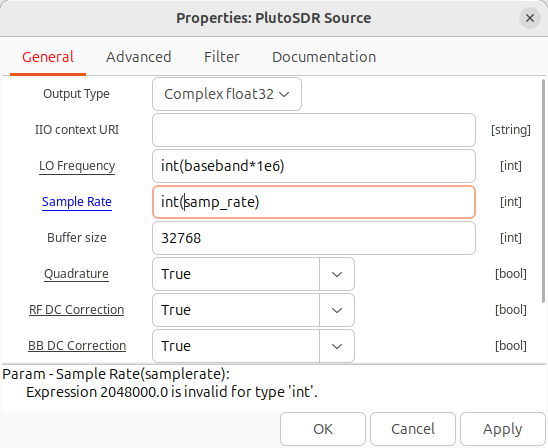Open the Output Type dropdown
Image resolution: width=548 pixels, height=448 pixels.
point(227,94)
